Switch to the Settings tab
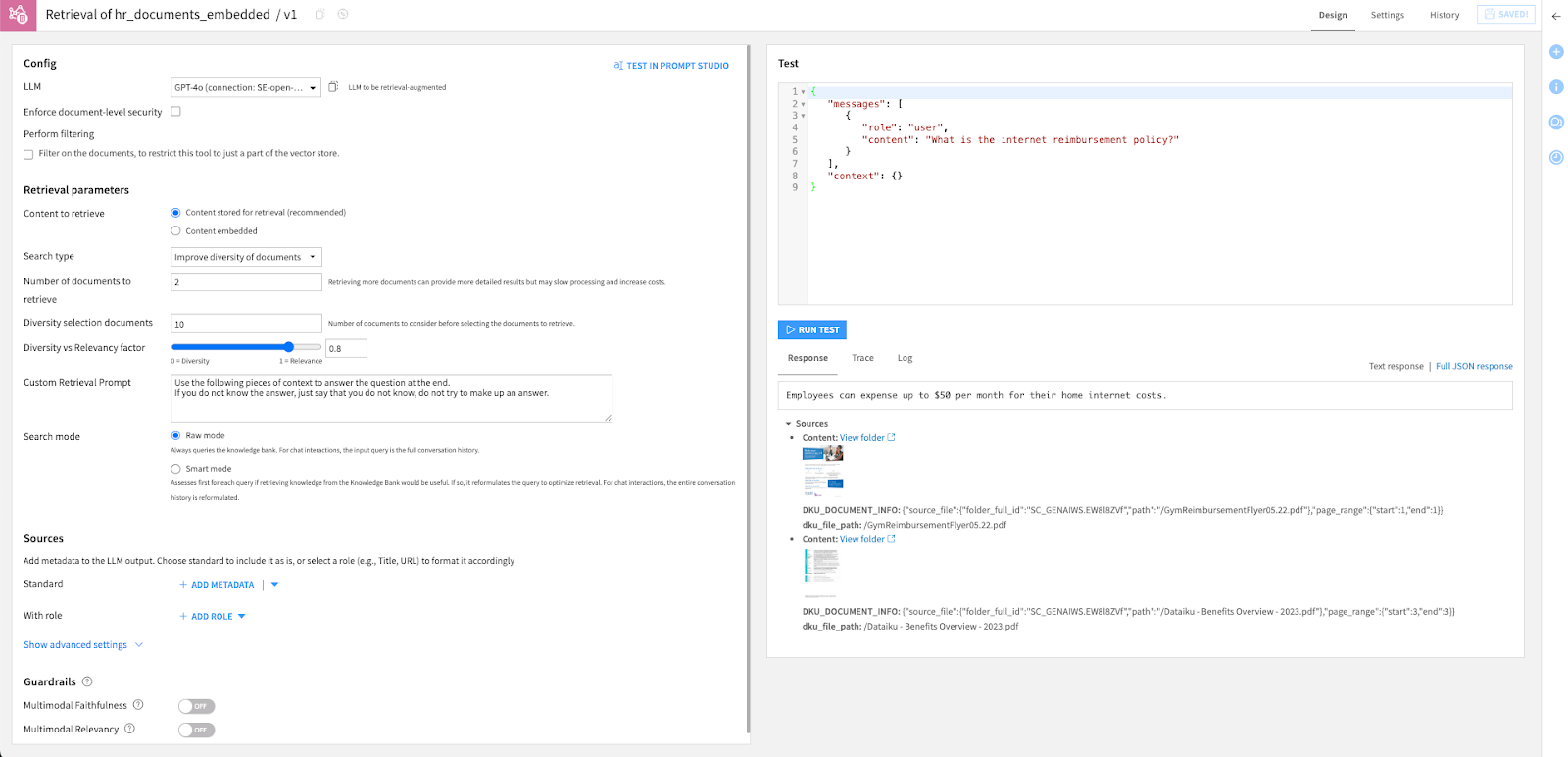The image size is (1568, 757). click(x=1387, y=15)
